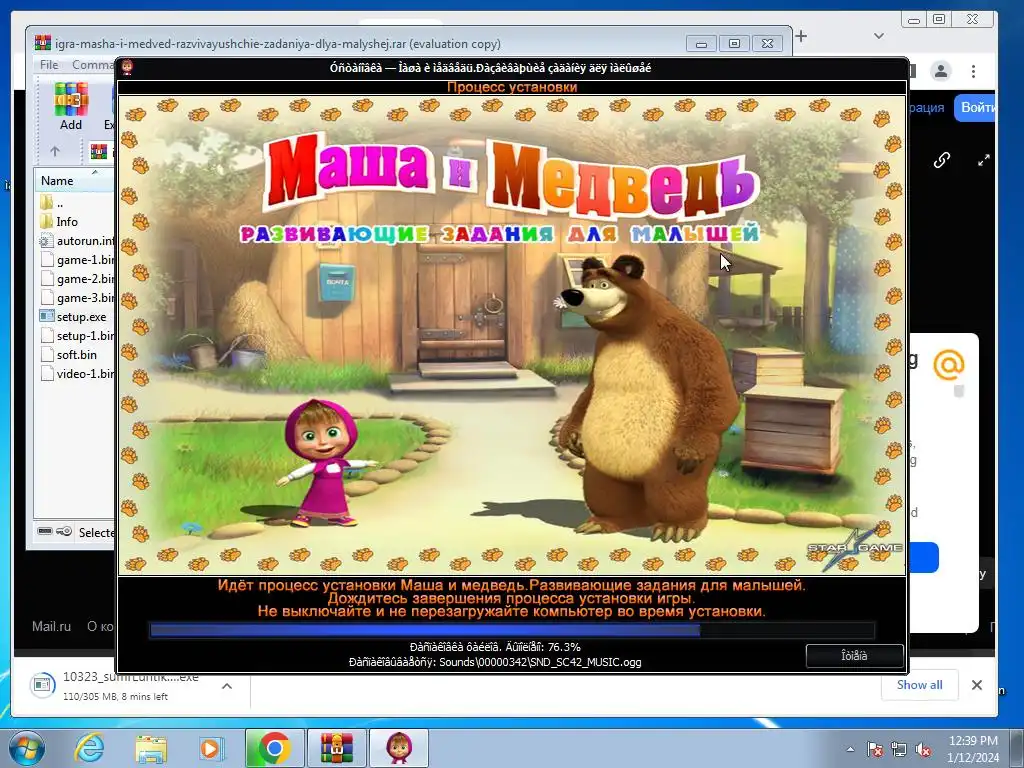Click the WinRAR status bar key icon
Viewport: 1024px width, 768px height.
tap(64, 531)
